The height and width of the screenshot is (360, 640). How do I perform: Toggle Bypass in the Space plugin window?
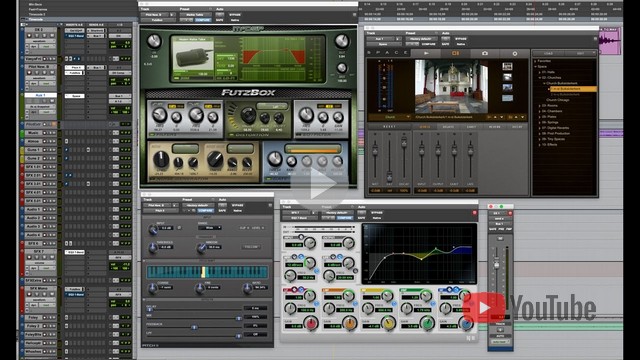pos(461,39)
